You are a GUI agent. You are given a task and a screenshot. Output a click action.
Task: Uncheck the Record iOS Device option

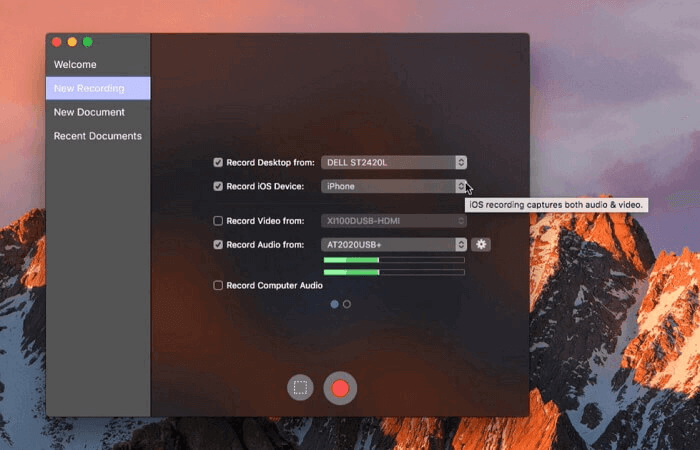pyautogui.click(x=218, y=186)
